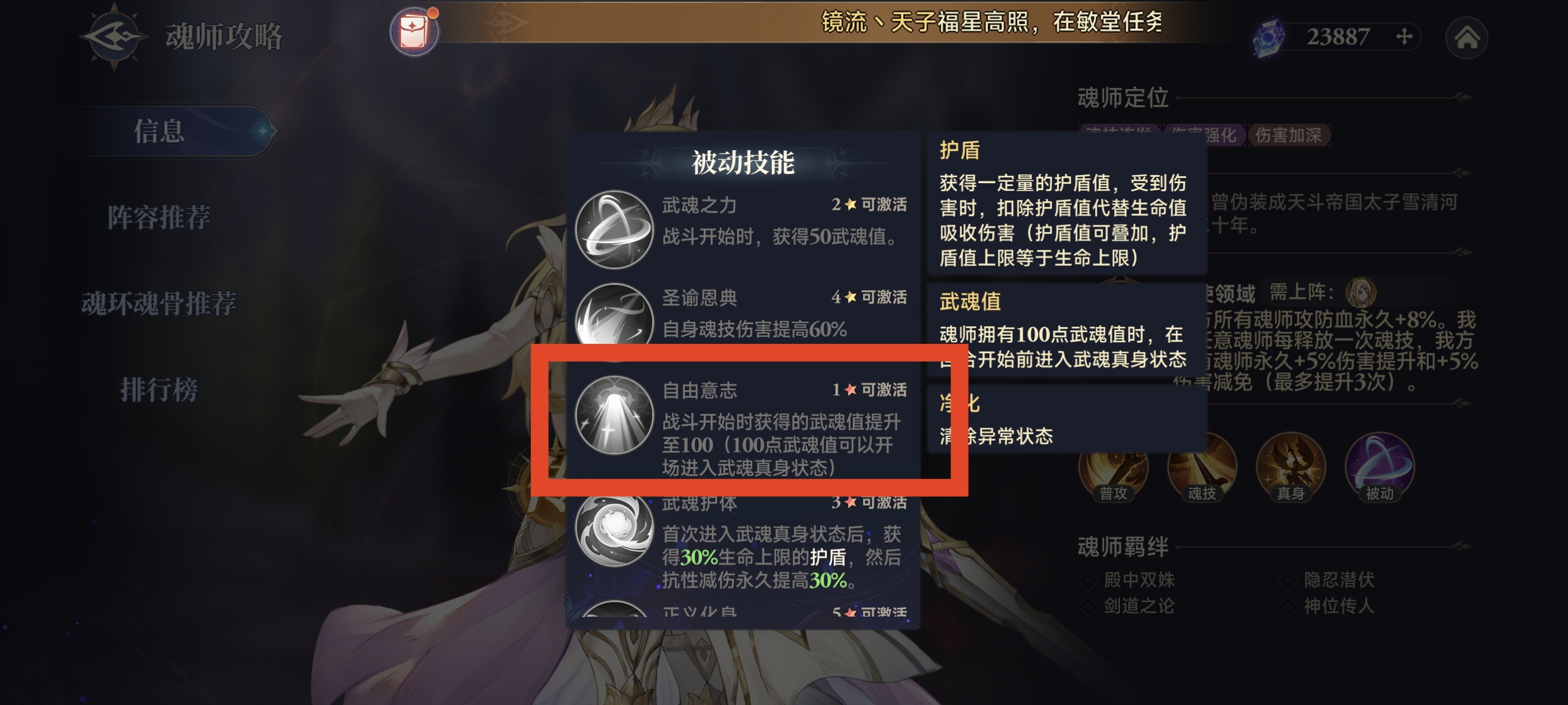The width and height of the screenshot is (1568, 705).
Task: Select the 真身 skill icon
Action: click(x=1290, y=467)
